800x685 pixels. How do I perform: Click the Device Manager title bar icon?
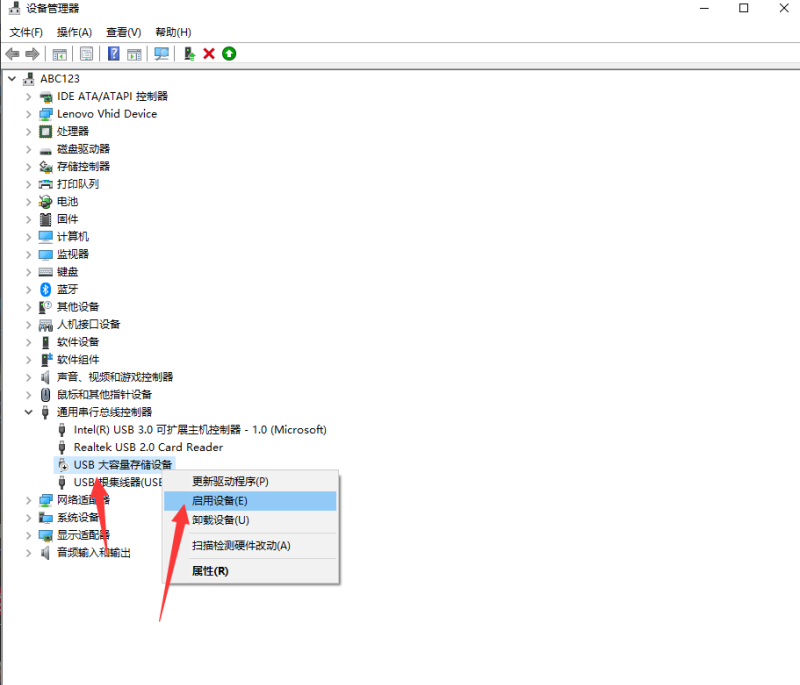(x=14, y=8)
